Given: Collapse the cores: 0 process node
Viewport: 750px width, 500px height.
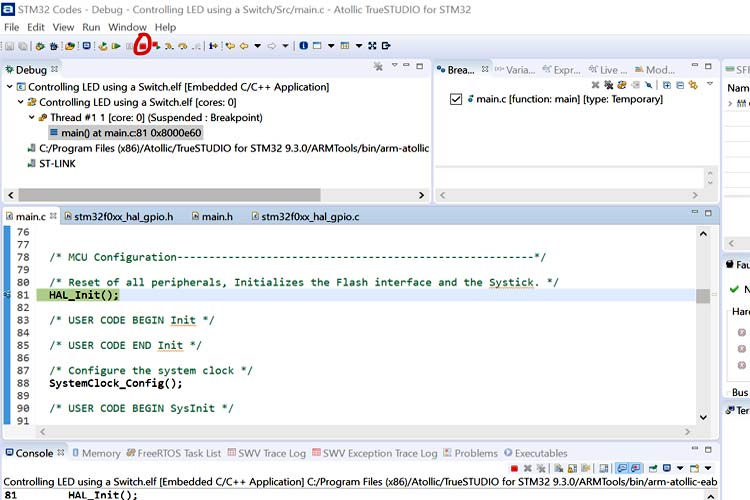Looking at the screenshot, I should pos(21,102).
